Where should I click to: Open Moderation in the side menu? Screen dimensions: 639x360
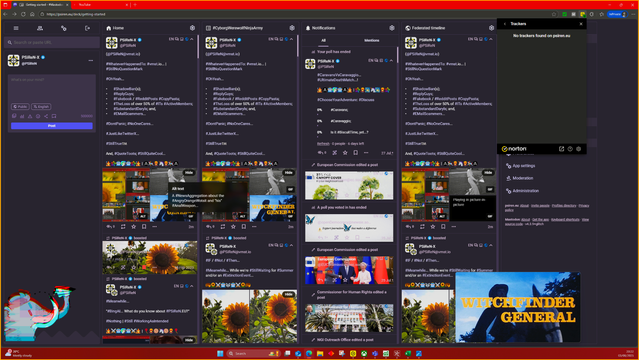520,178
